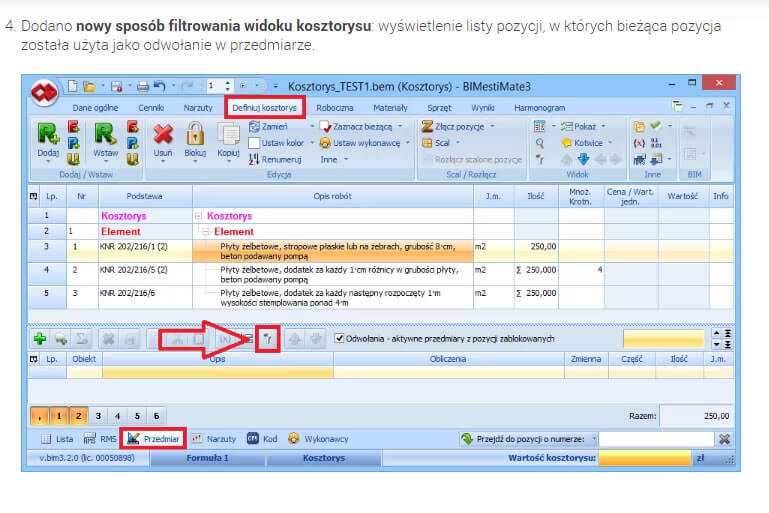The width and height of the screenshot is (769, 513).
Task: Save the estimate with the floppy disk icon
Action: (116, 87)
